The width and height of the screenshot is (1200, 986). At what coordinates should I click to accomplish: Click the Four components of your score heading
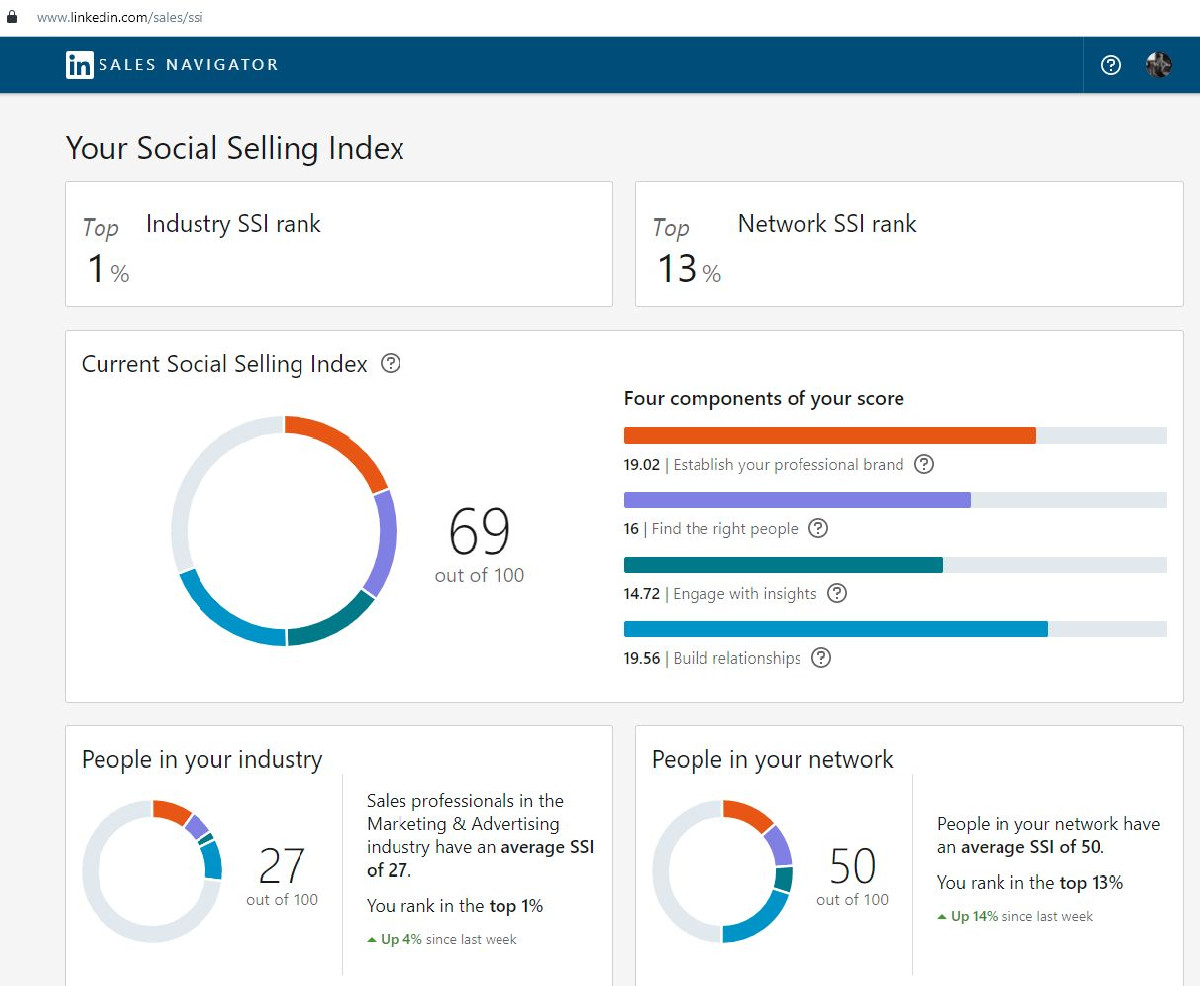pyautogui.click(x=764, y=398)
